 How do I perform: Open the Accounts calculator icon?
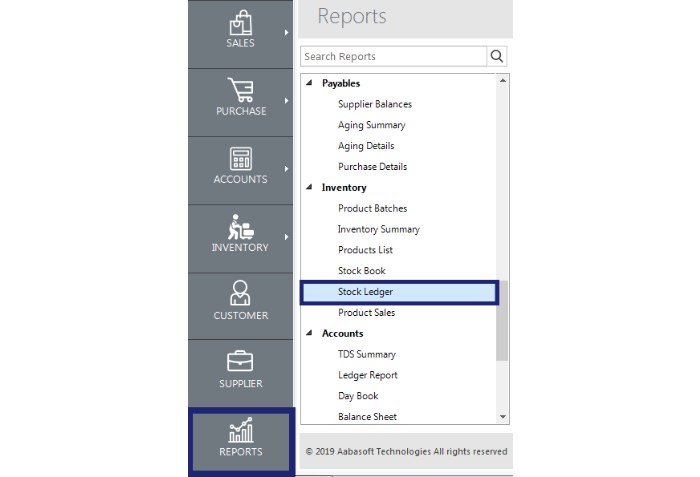tap(241, 159)
